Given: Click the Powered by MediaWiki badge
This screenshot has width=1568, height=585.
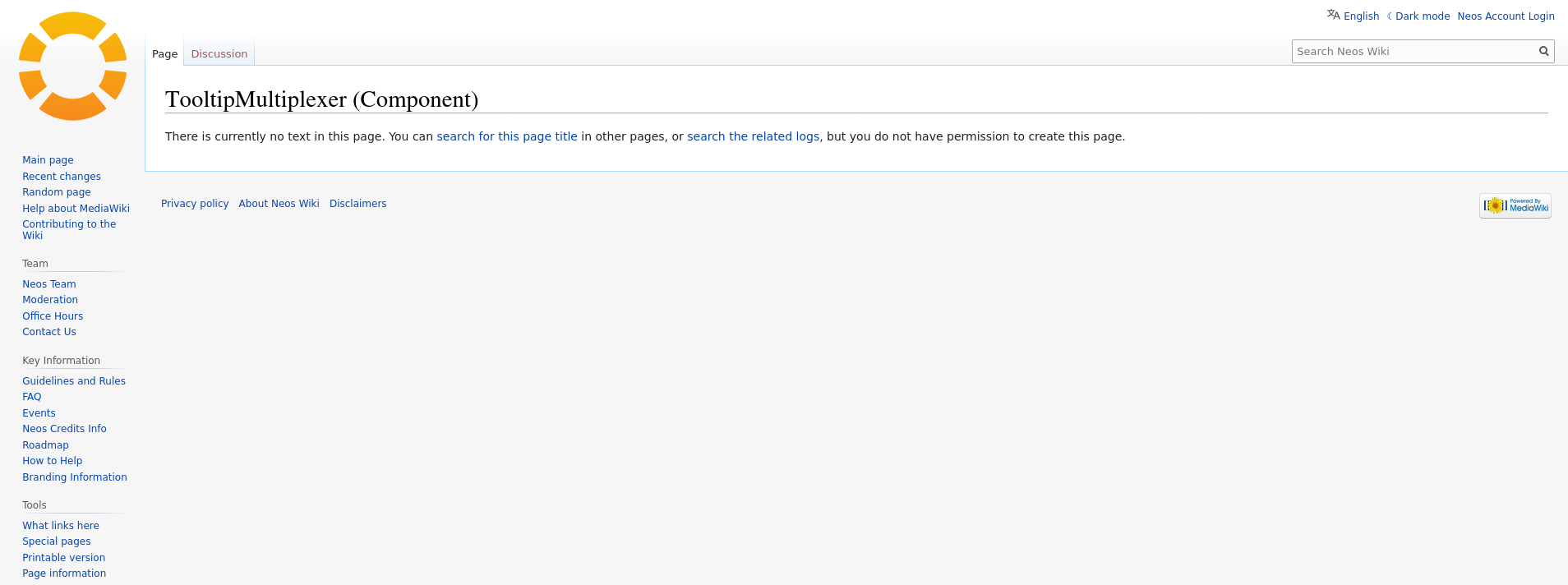Looking at the screenshot, I should coord(1515,205).
